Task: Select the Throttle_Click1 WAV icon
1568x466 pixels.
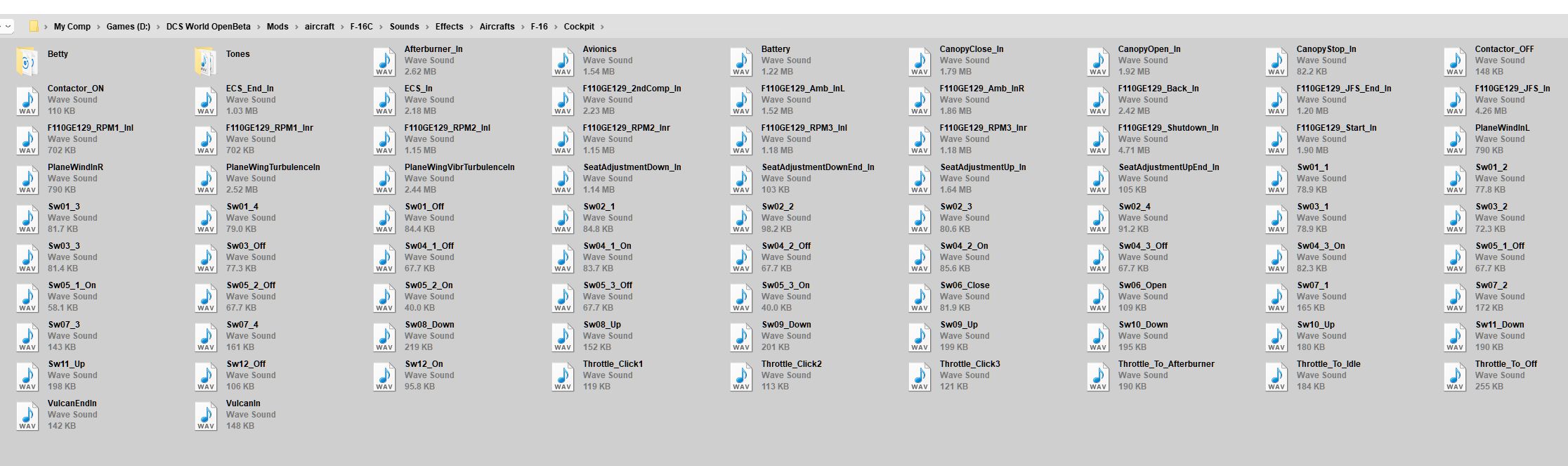Action: [x=563, y=377]
